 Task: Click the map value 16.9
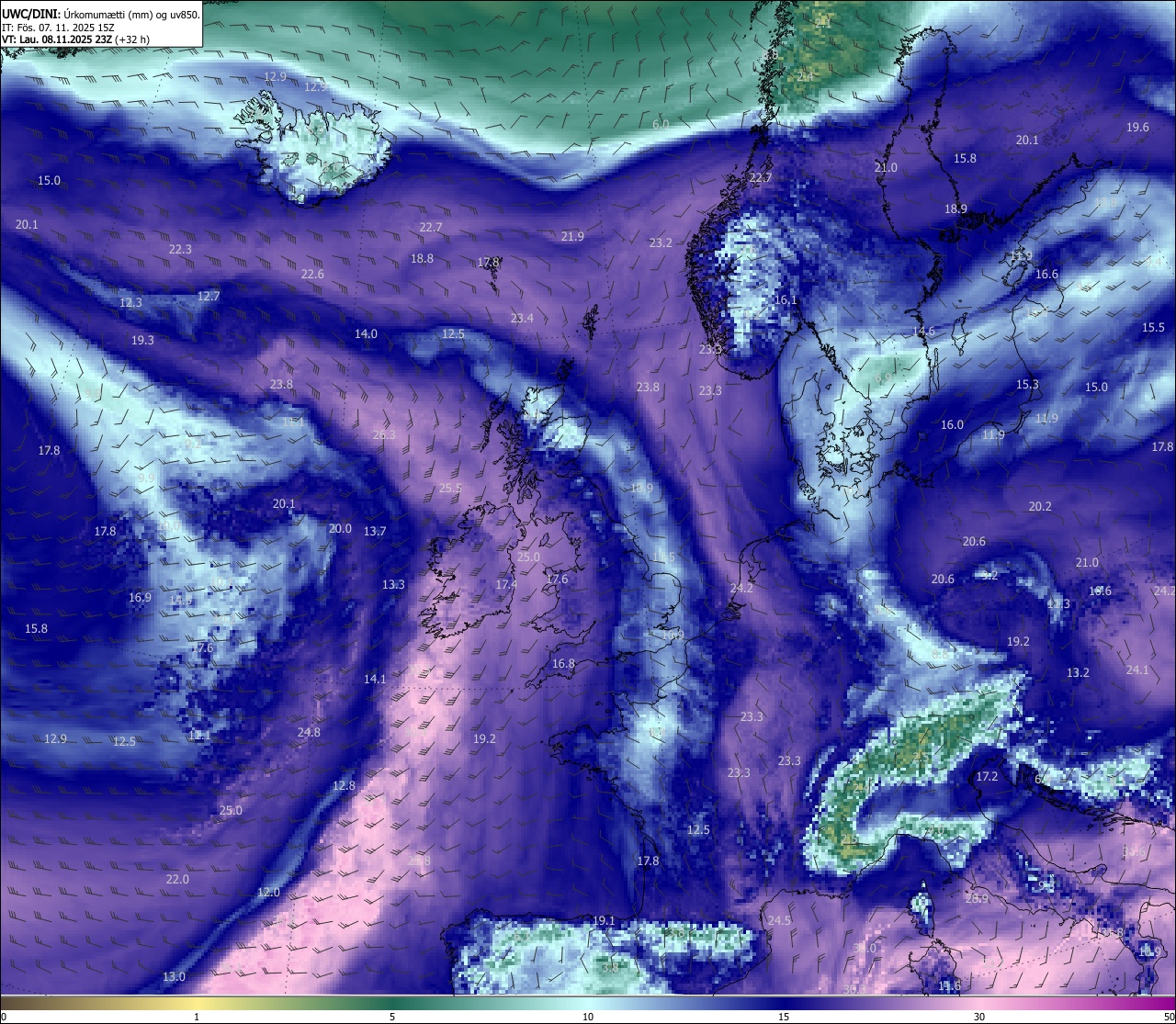(x=140, y=597)
